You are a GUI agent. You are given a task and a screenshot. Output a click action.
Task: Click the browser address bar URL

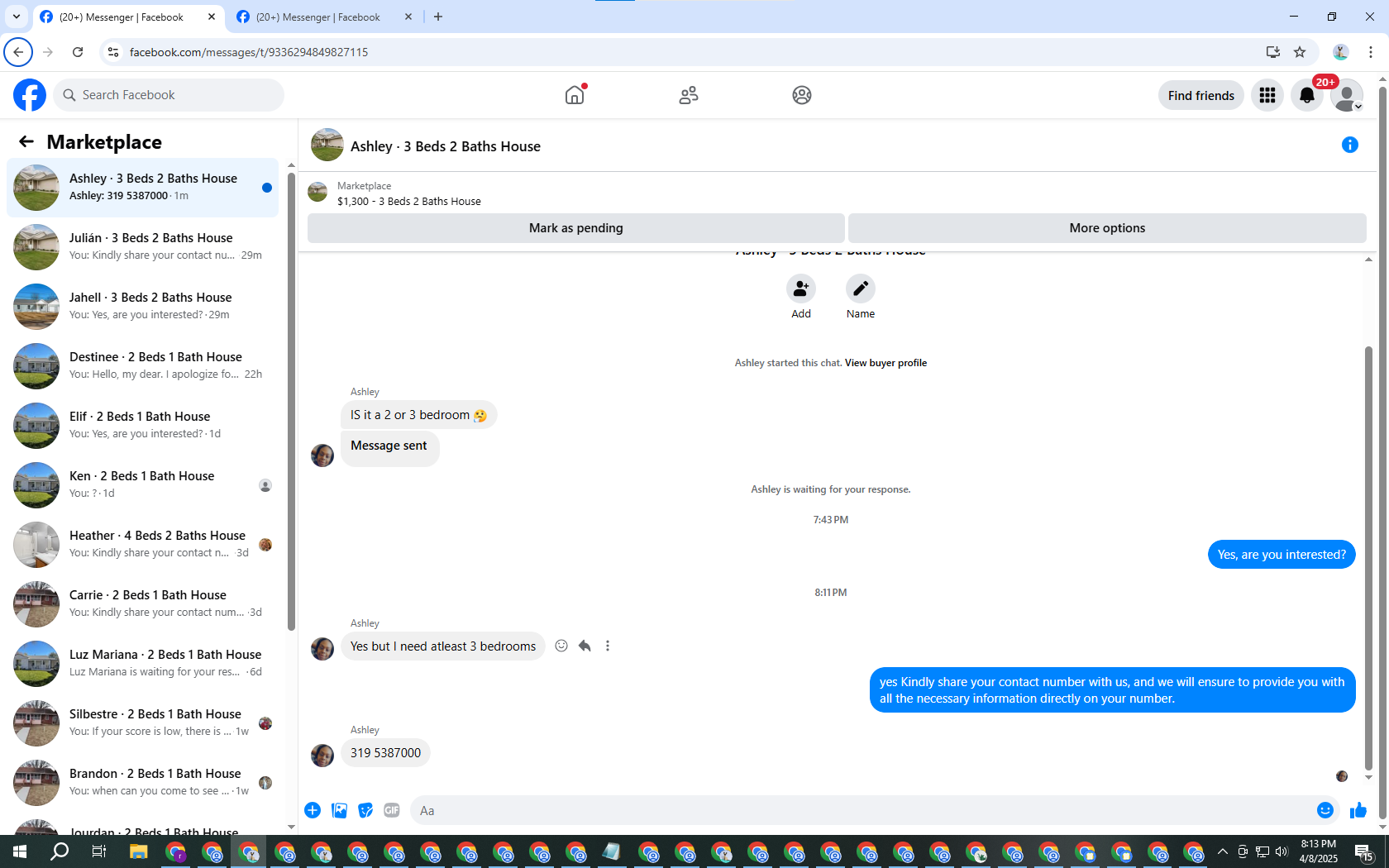point(249,52)
